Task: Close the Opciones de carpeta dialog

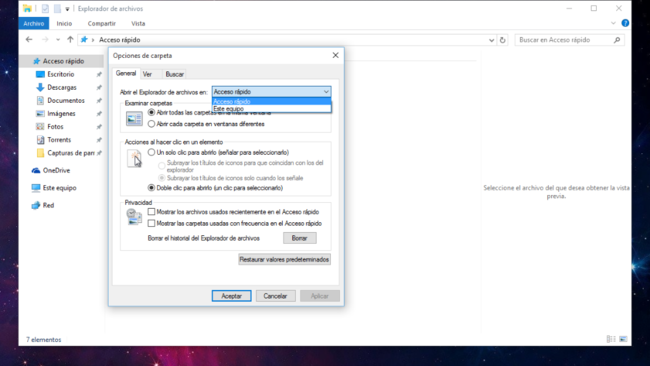Action: coord(335,55)
